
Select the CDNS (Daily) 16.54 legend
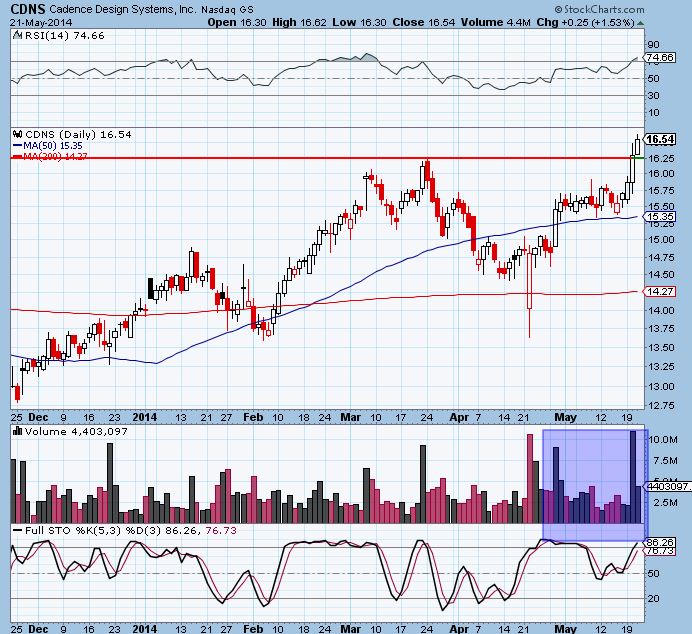pyautogui.click(x=78, y=134)
